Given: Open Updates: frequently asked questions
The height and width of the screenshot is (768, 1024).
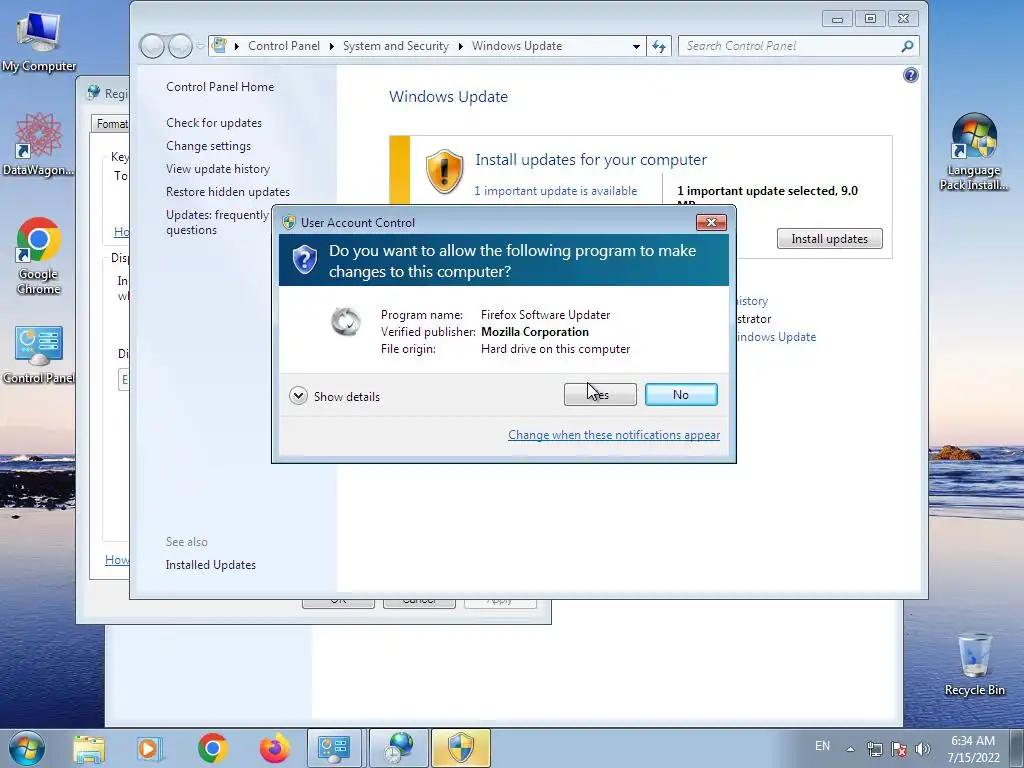Looking at the screenshot, I should pos(217,222).
